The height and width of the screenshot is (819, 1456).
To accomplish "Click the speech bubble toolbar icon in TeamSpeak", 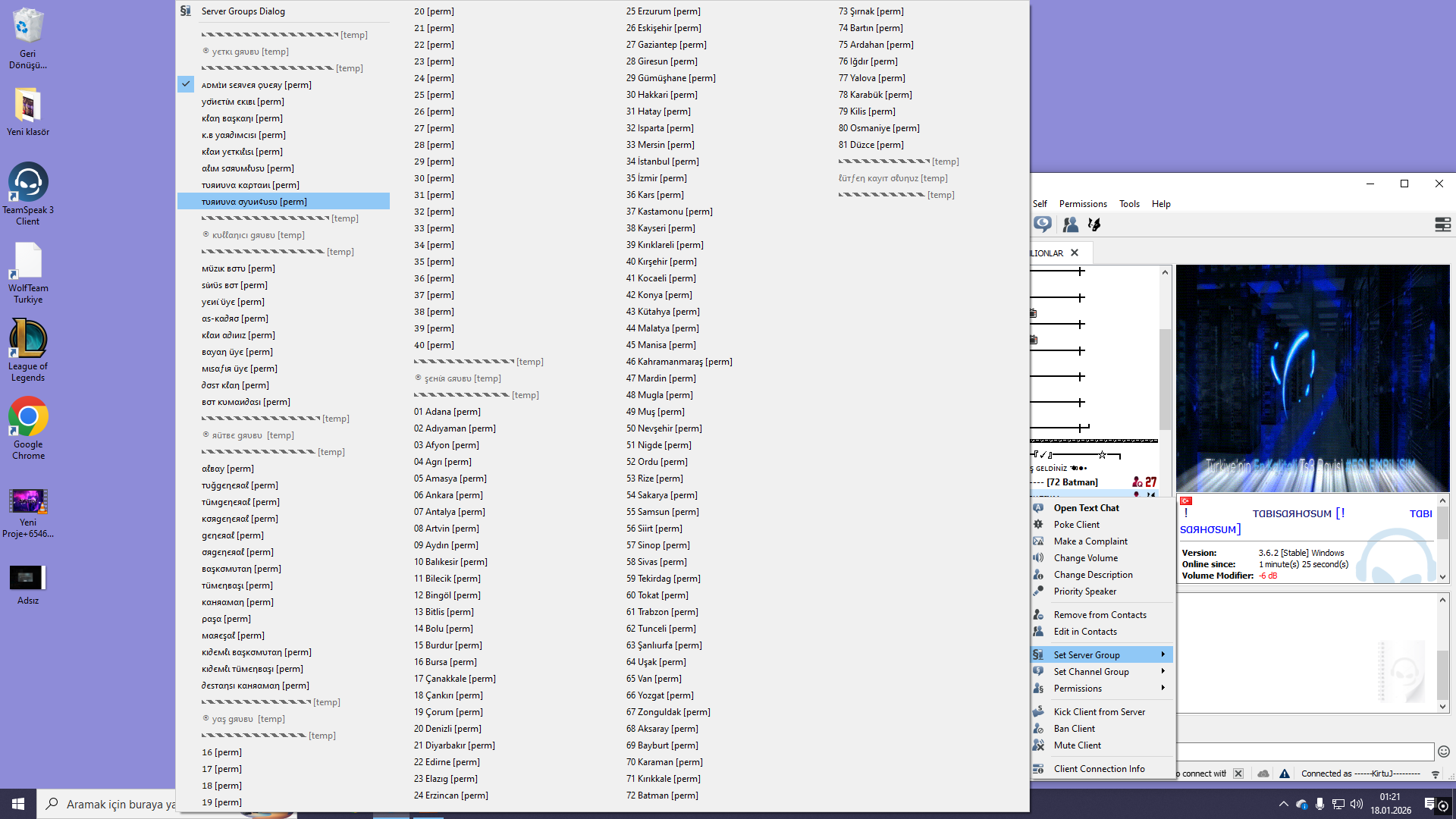I will coord(1043,224).
